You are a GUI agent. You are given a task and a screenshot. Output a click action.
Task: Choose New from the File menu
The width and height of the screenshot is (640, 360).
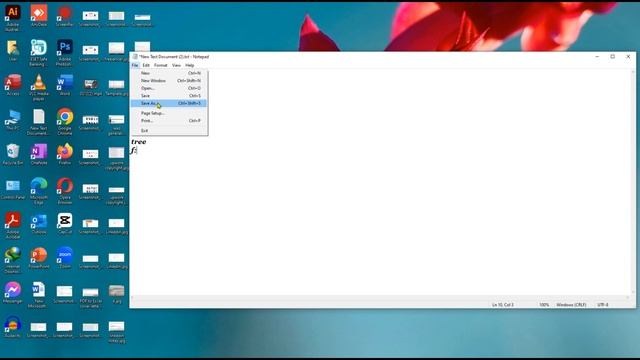click(x=169, y=73)
